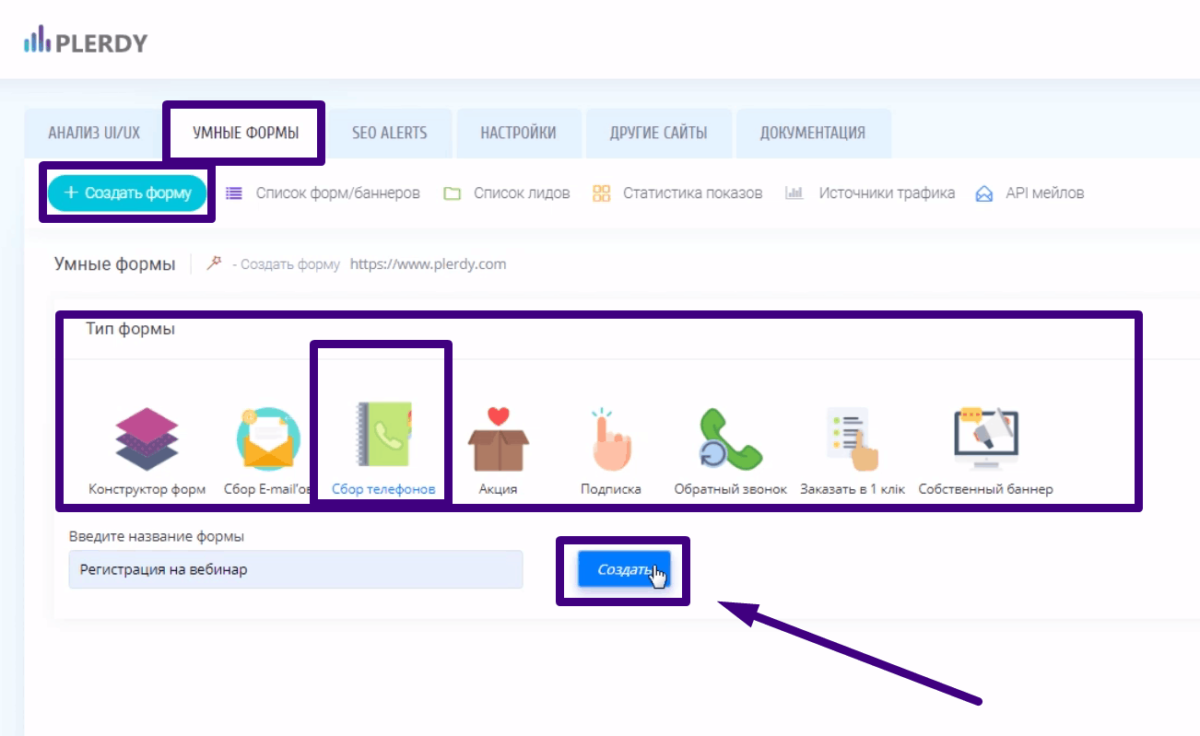1200x736 pixels.
Task: Go to the НАСТРОЙКИ tab
Action: tap(518, 133)
